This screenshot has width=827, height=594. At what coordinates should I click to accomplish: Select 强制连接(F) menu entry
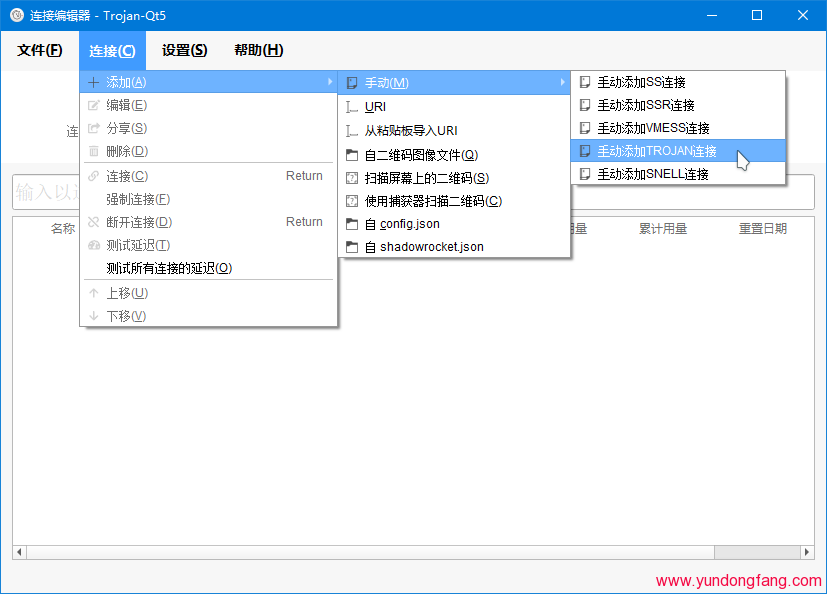(208, 199)
